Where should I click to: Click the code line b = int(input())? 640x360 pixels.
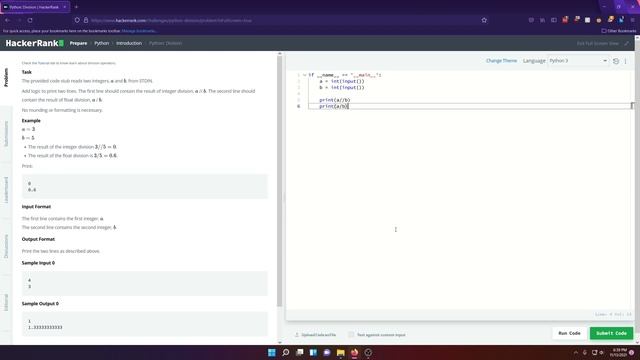tap(342, 87)
